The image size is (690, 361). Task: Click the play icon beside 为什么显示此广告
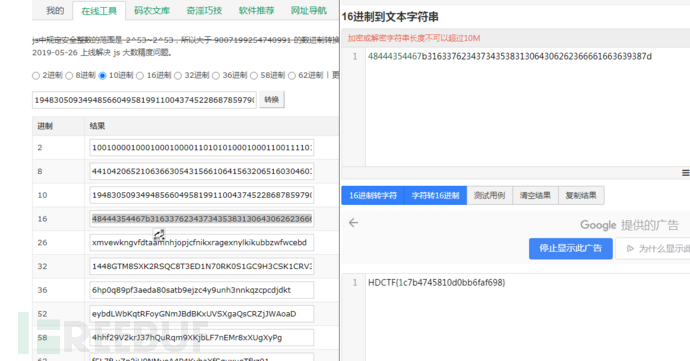click(630, 249)
